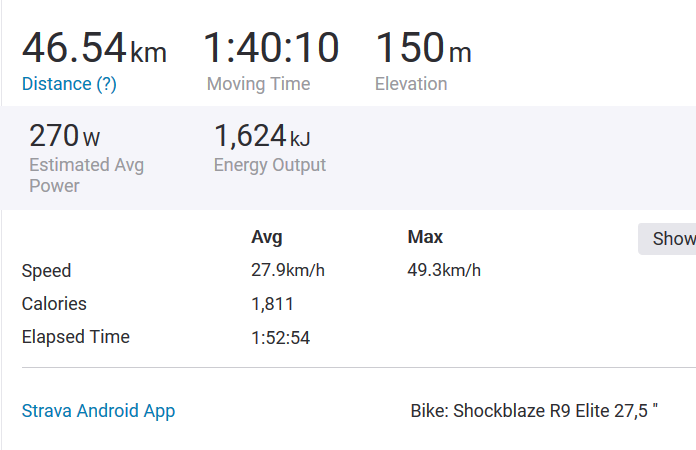Viewport: 696px width, 450px height.
Task: Click the Elevation label
Action: [411, 84]
